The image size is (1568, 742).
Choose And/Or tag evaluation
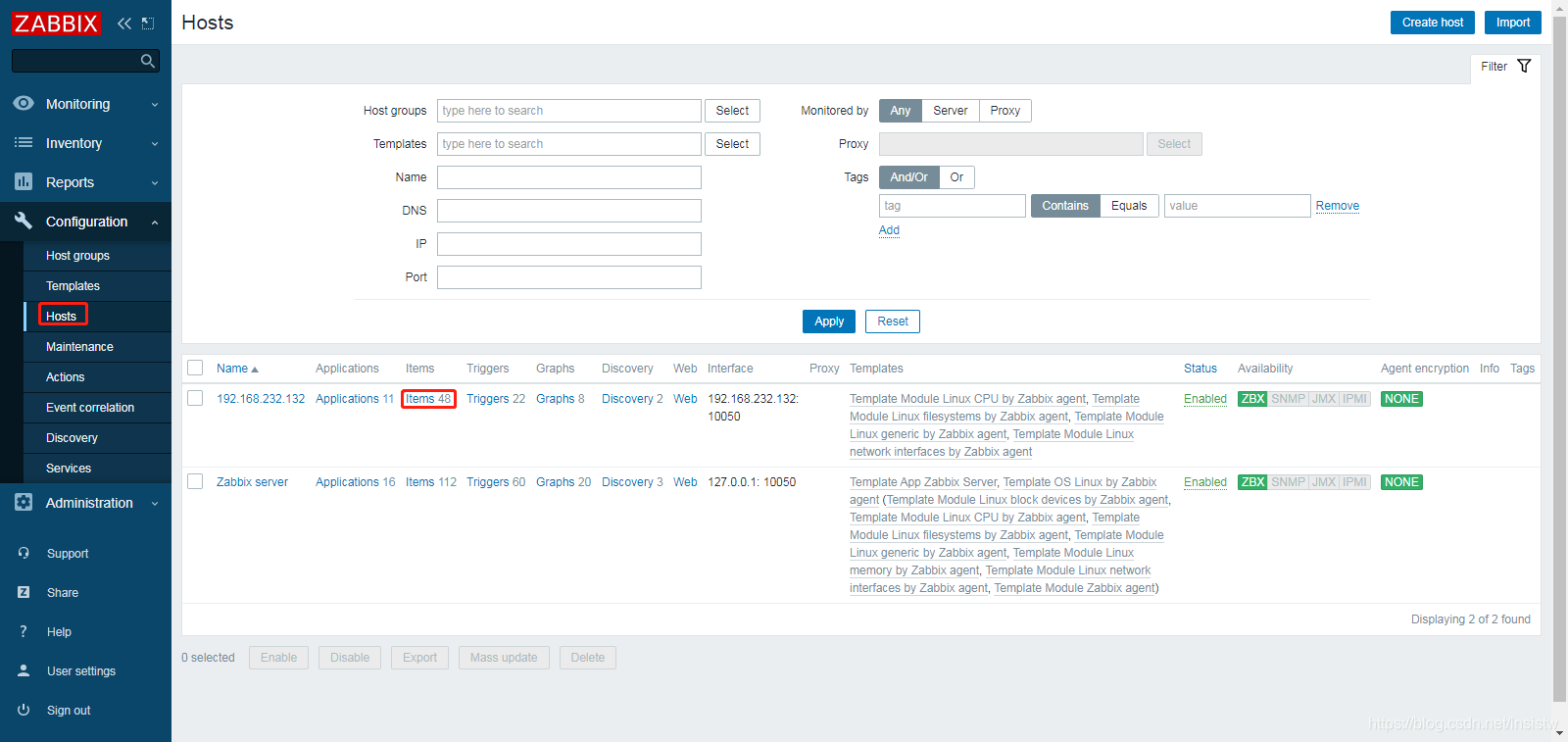(909, 177)
